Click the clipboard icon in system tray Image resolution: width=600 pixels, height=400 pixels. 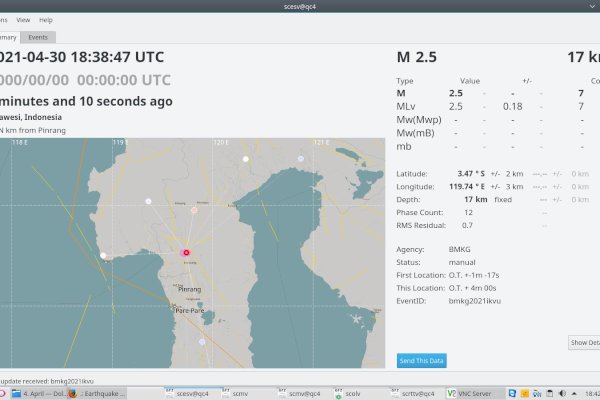pos(549,393)
